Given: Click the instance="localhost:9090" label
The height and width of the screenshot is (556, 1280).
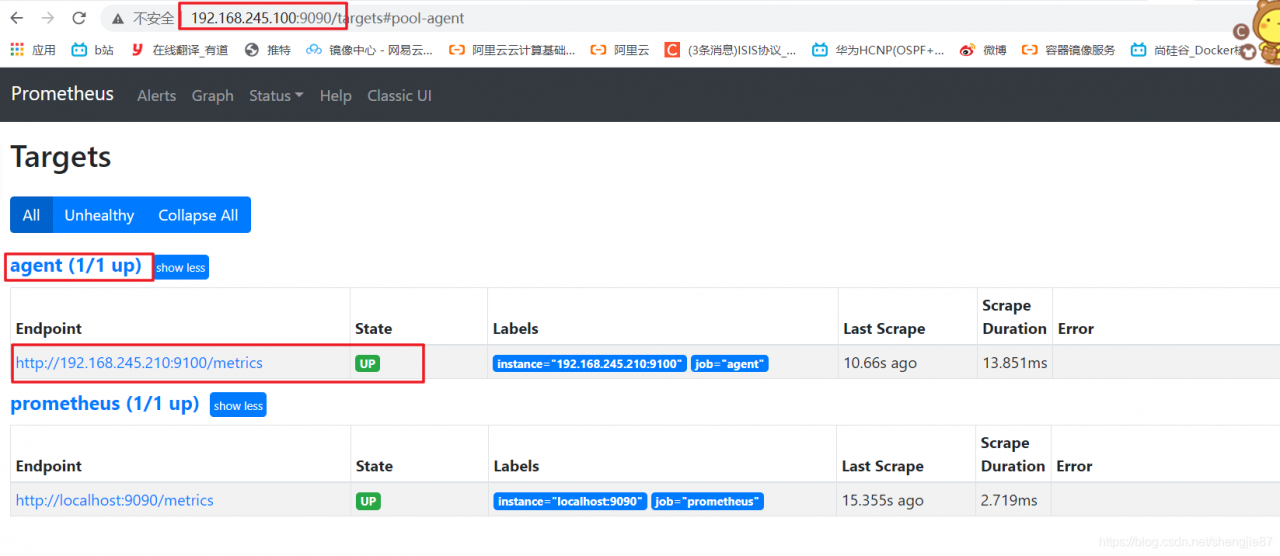Looking at the screenshot, I should [x=570, y=501].
